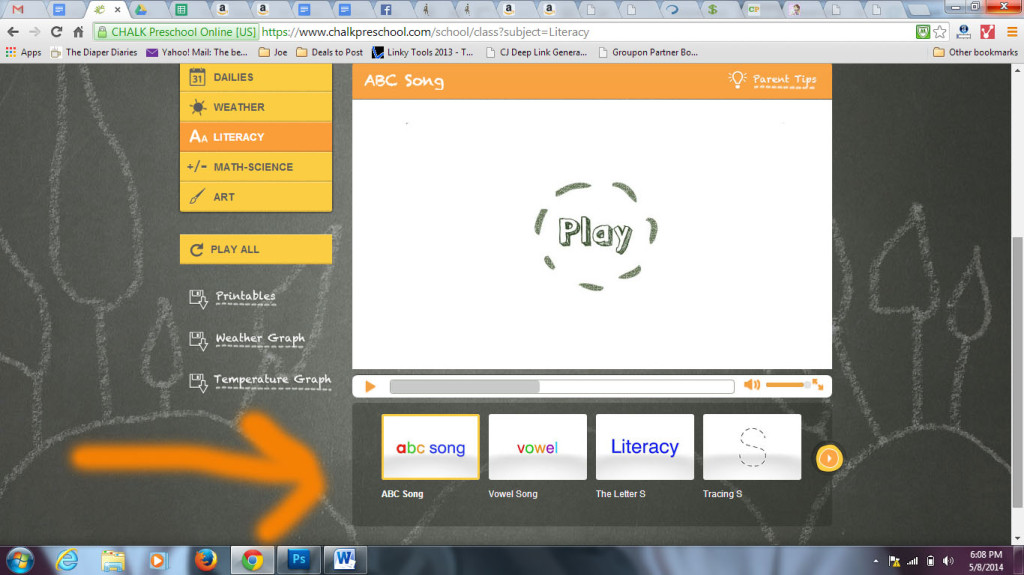The height and width of the screenshot is (575, 1024).
Task: Adjust the orange volume slider
Action: [786, 385]
